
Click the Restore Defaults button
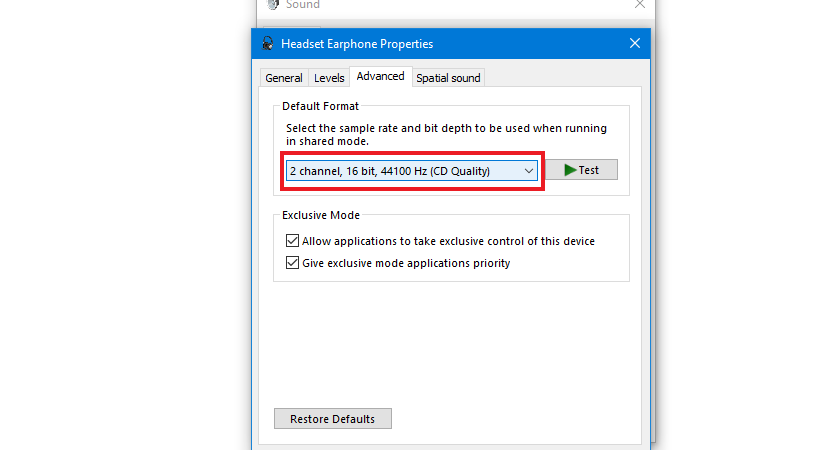(333, 419)
